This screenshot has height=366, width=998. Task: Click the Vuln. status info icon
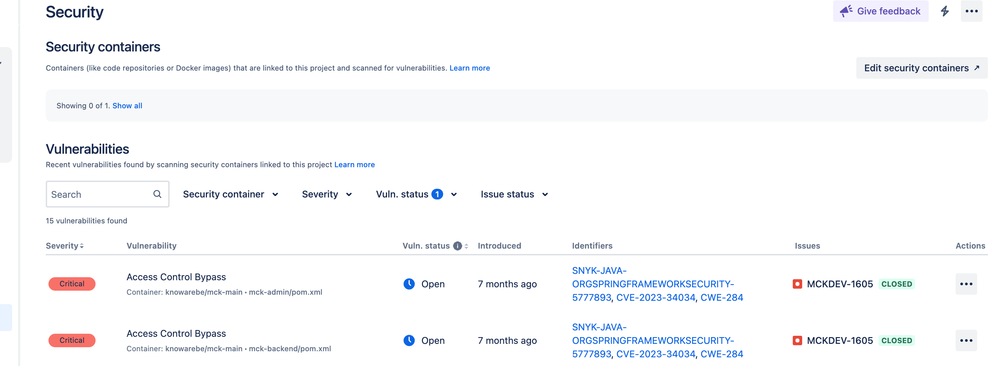(457, 246)
